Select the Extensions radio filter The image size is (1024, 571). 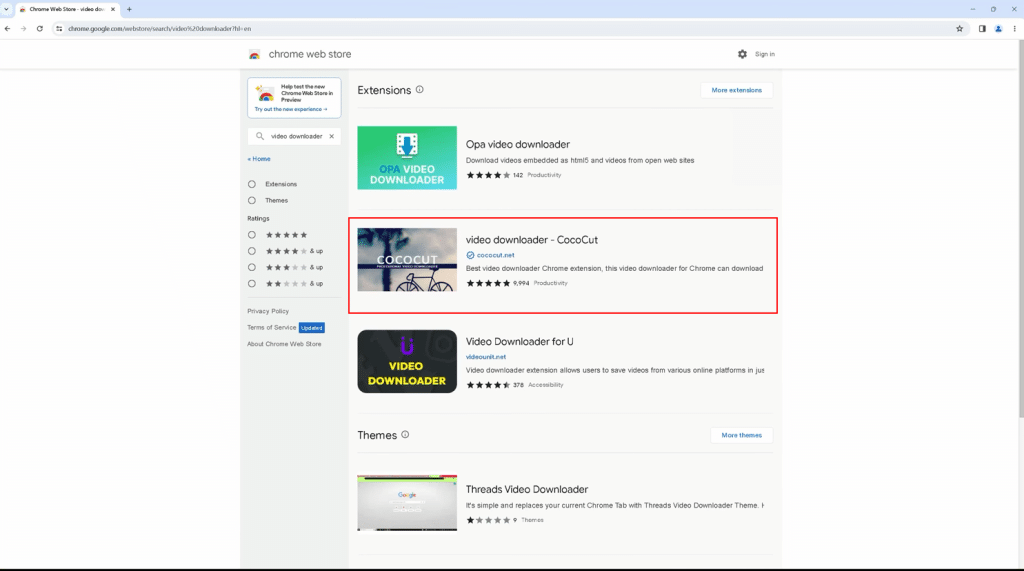[252, 184]
